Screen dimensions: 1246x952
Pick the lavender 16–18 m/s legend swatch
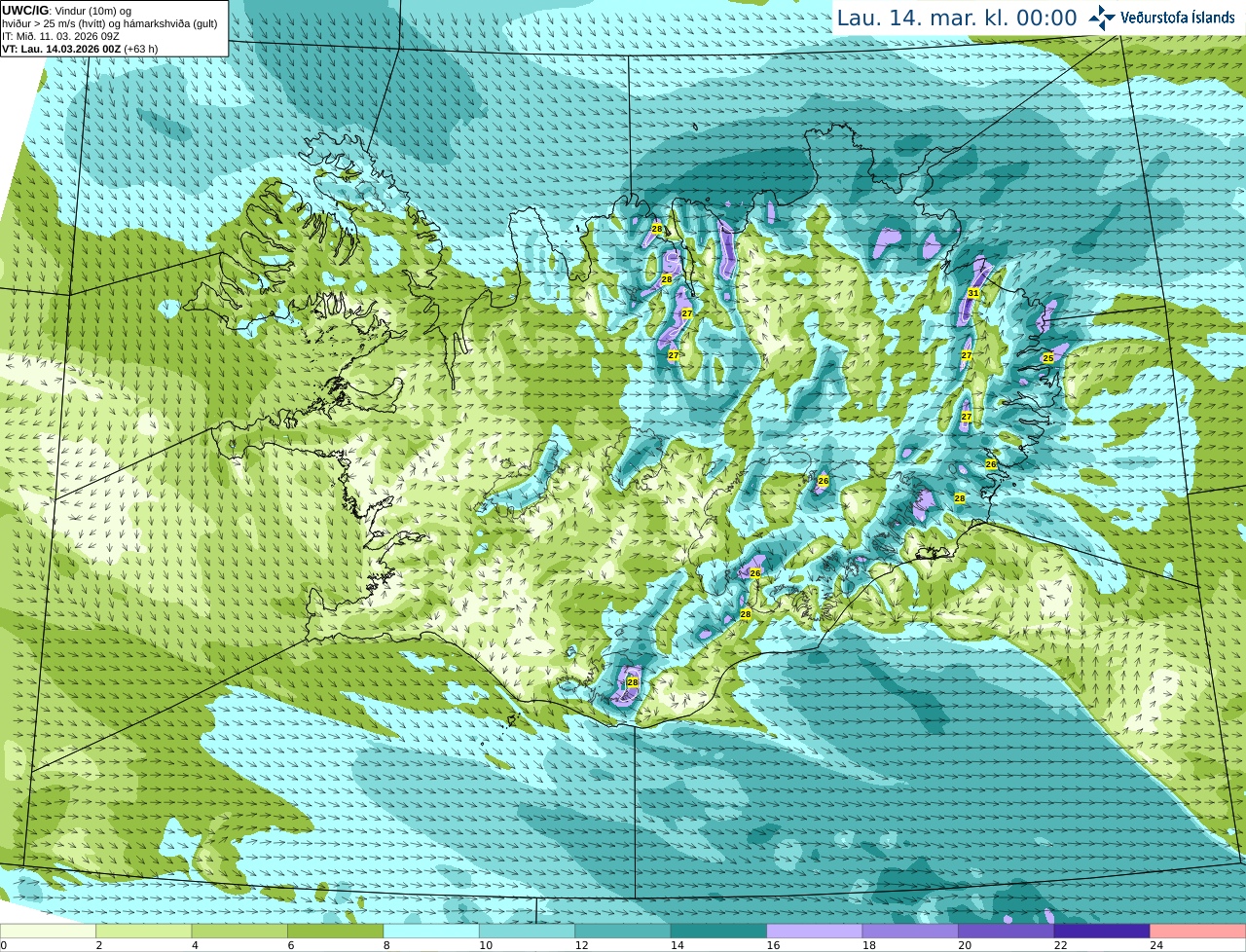[x=815, y=931]
